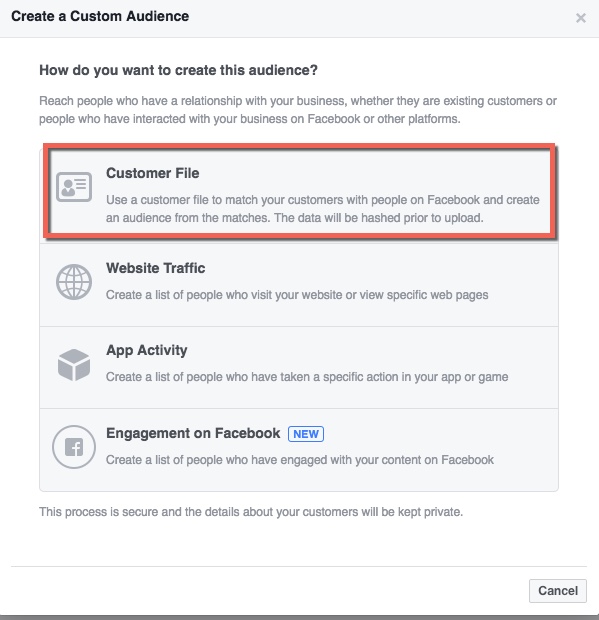This screenshot has height=620, width=599.
Task: Click the Reach people intro paragraph
Action: click(x=298, y=110)
